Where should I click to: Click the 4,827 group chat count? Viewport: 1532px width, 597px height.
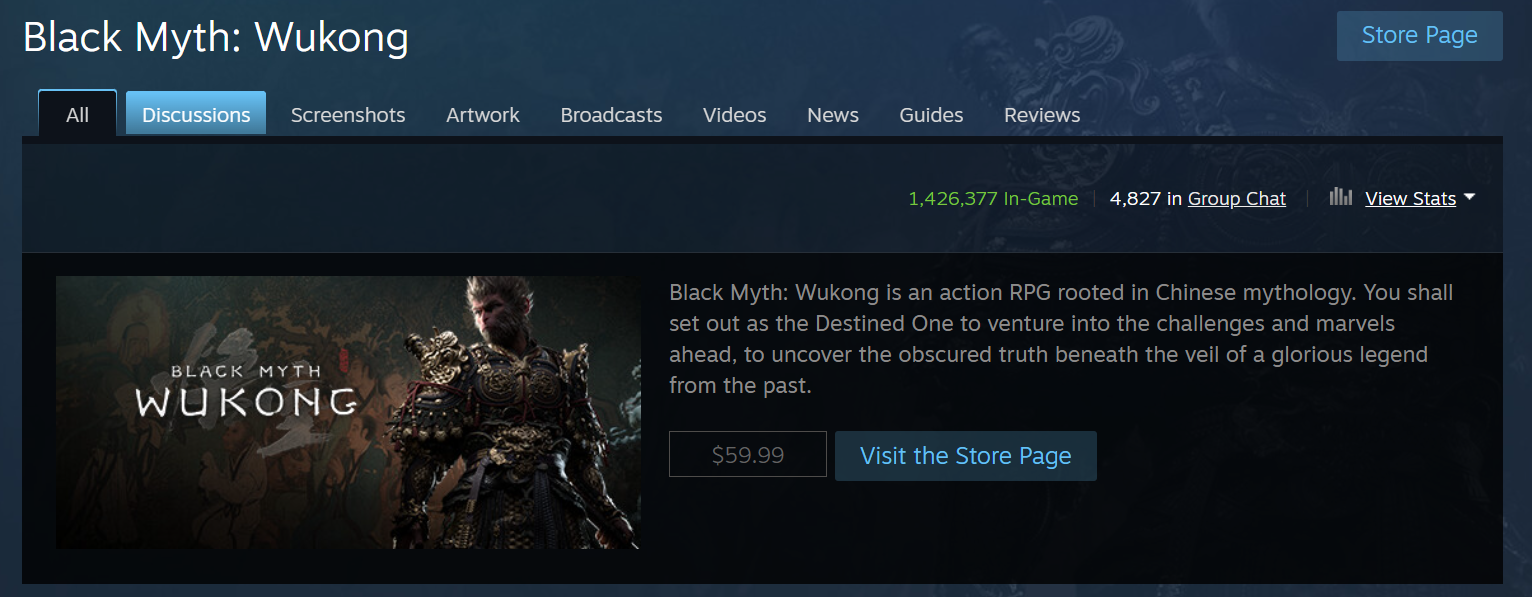[x=1135, y=199]
